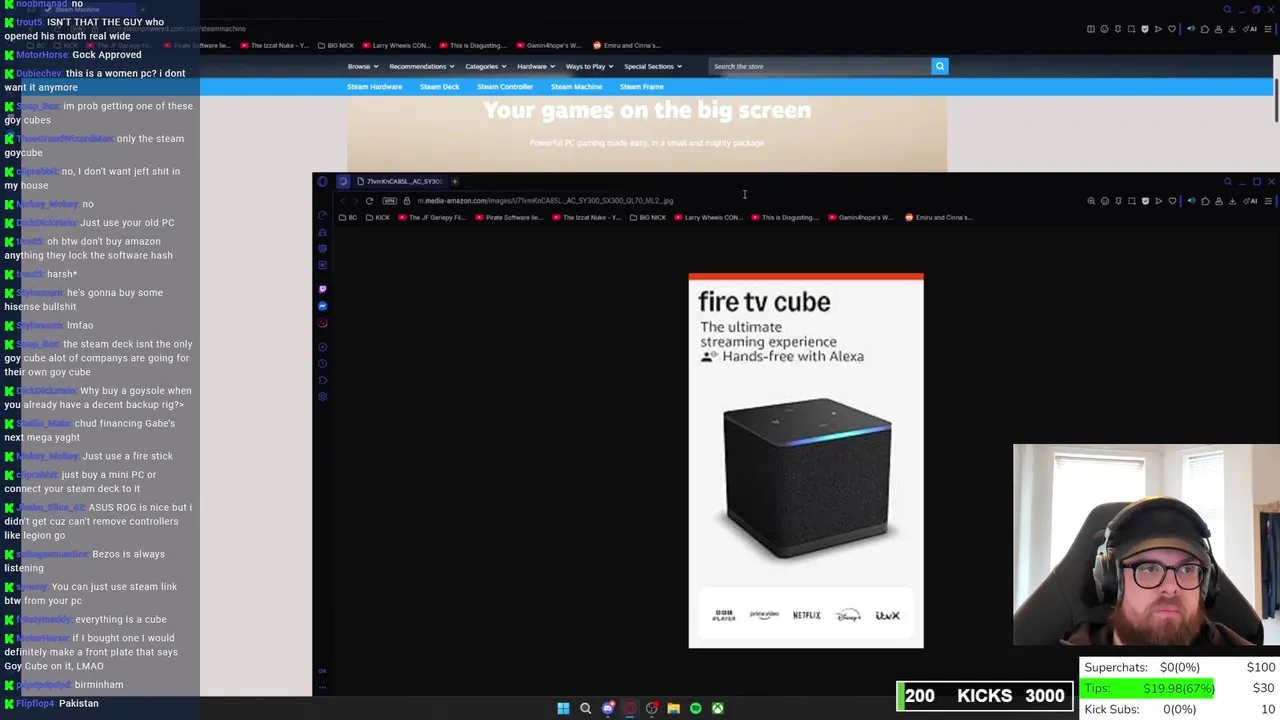Click the downloads icon in back browser toolbar
This screenshot has height=720, width=1280.
coord(1231,29)
